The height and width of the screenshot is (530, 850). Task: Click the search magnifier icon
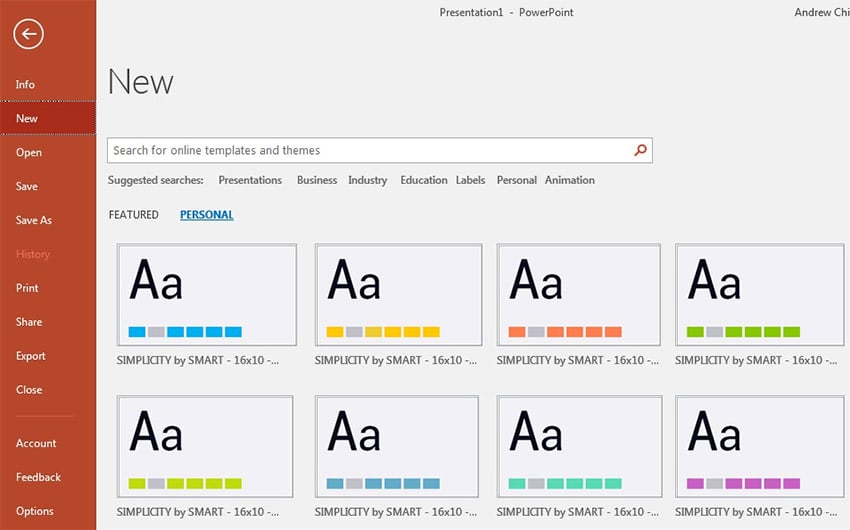(640, 151)
